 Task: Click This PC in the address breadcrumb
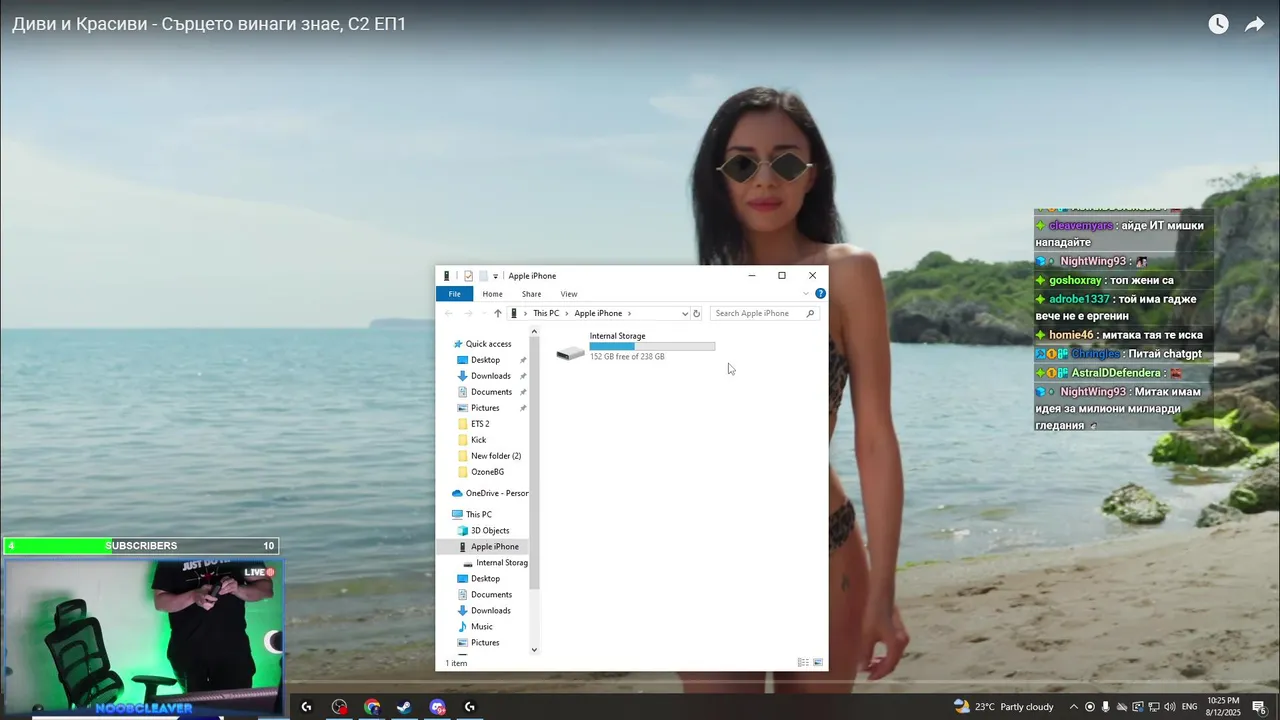546,313
